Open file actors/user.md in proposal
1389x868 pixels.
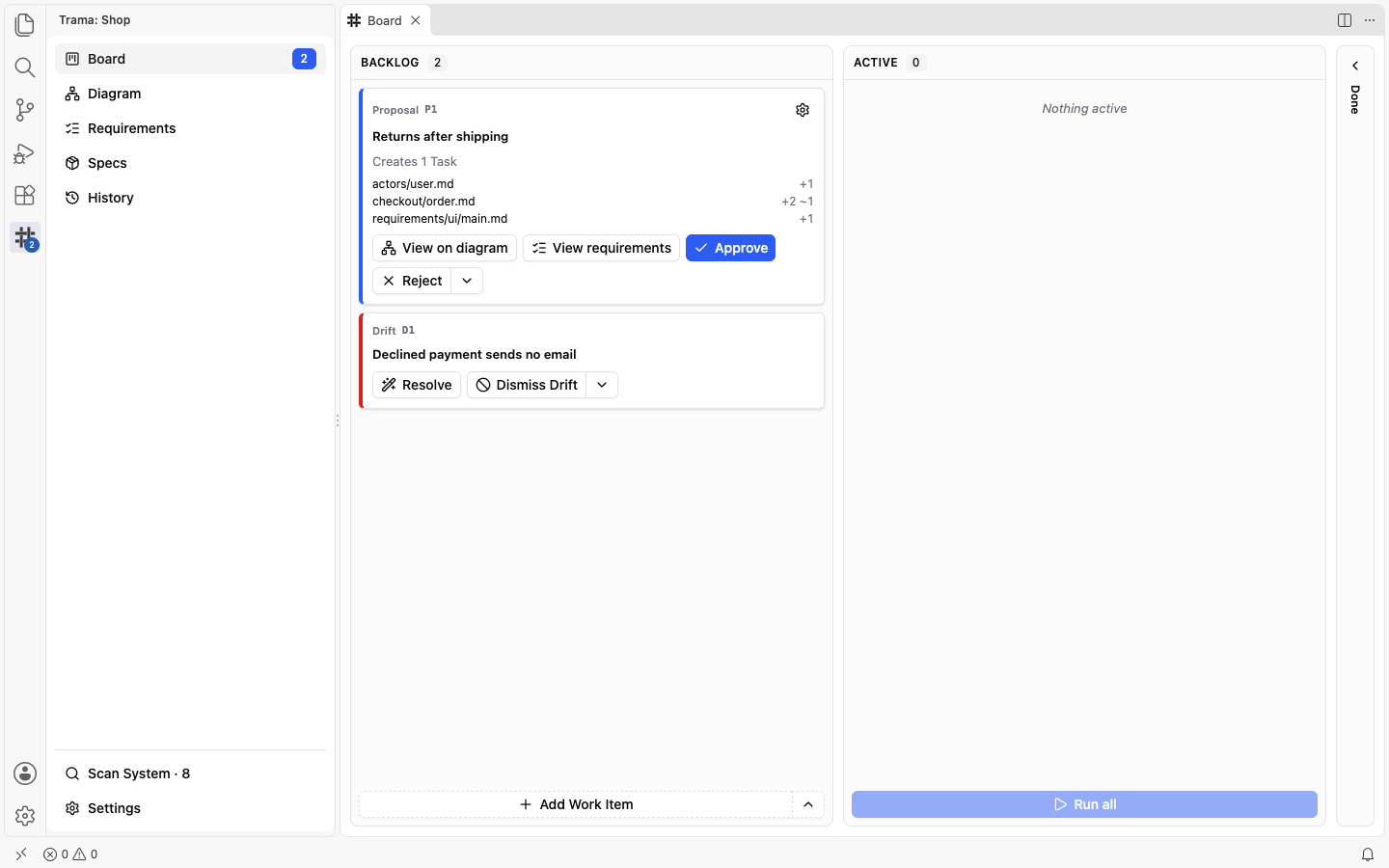tap(413, 184)
